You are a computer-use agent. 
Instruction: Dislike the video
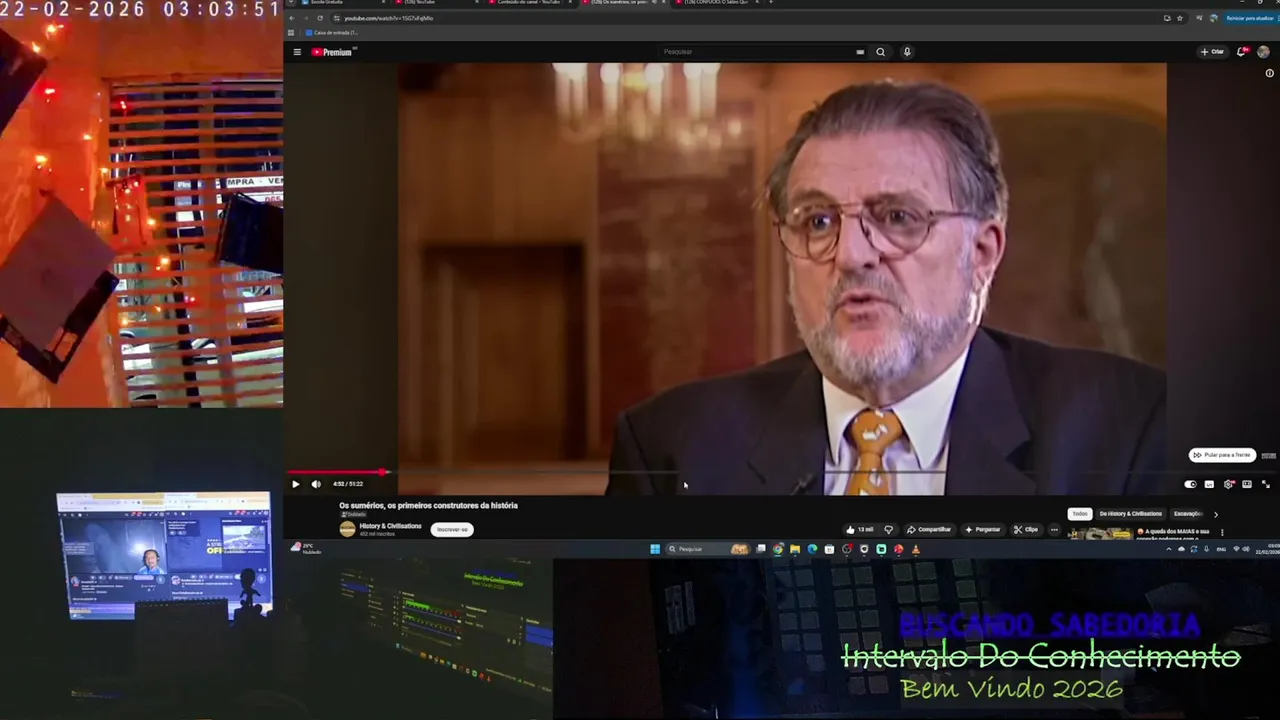click(888, 530)
